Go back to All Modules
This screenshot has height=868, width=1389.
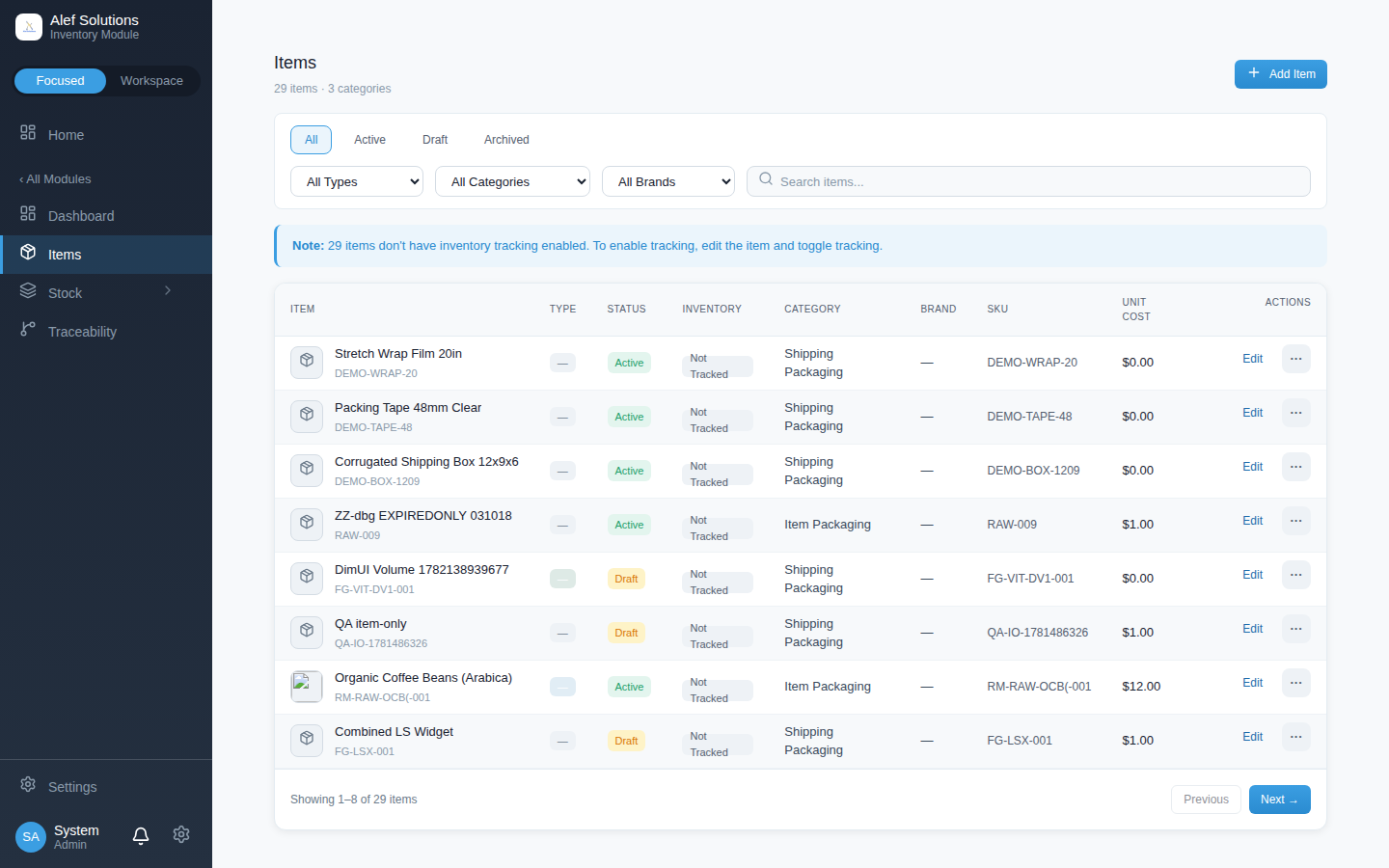(x=55, y=179)
